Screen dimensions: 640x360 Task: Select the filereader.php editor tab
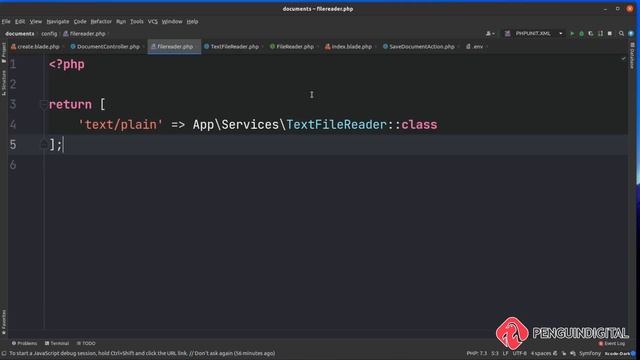click(x=174, y=47)
